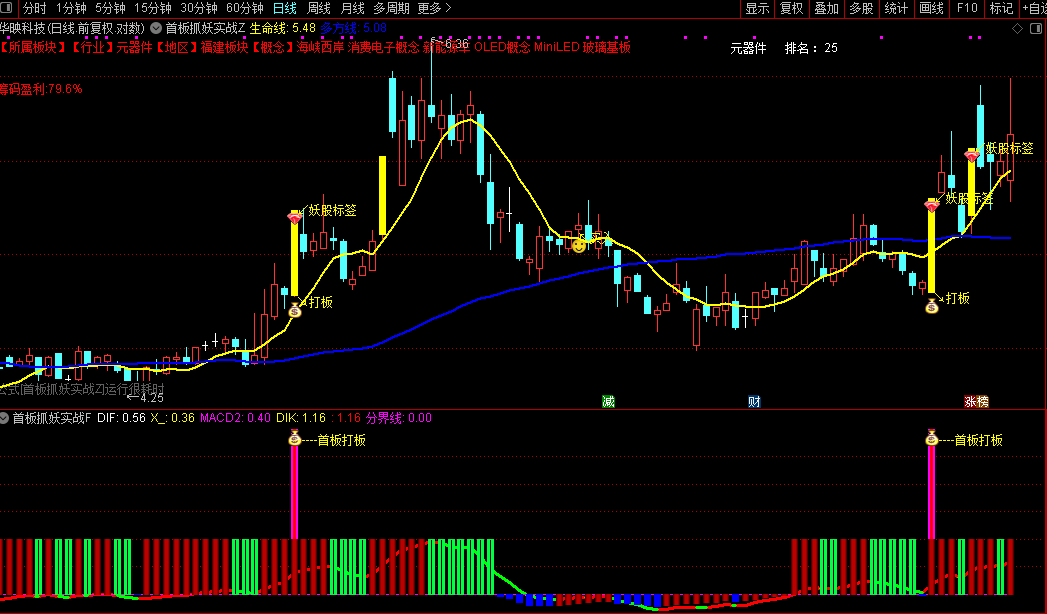The width and height of the screenshot is (1047, 614).
Task: Switch to 15分钟 period
Action: pyautogui.click(x=153, y=8)
